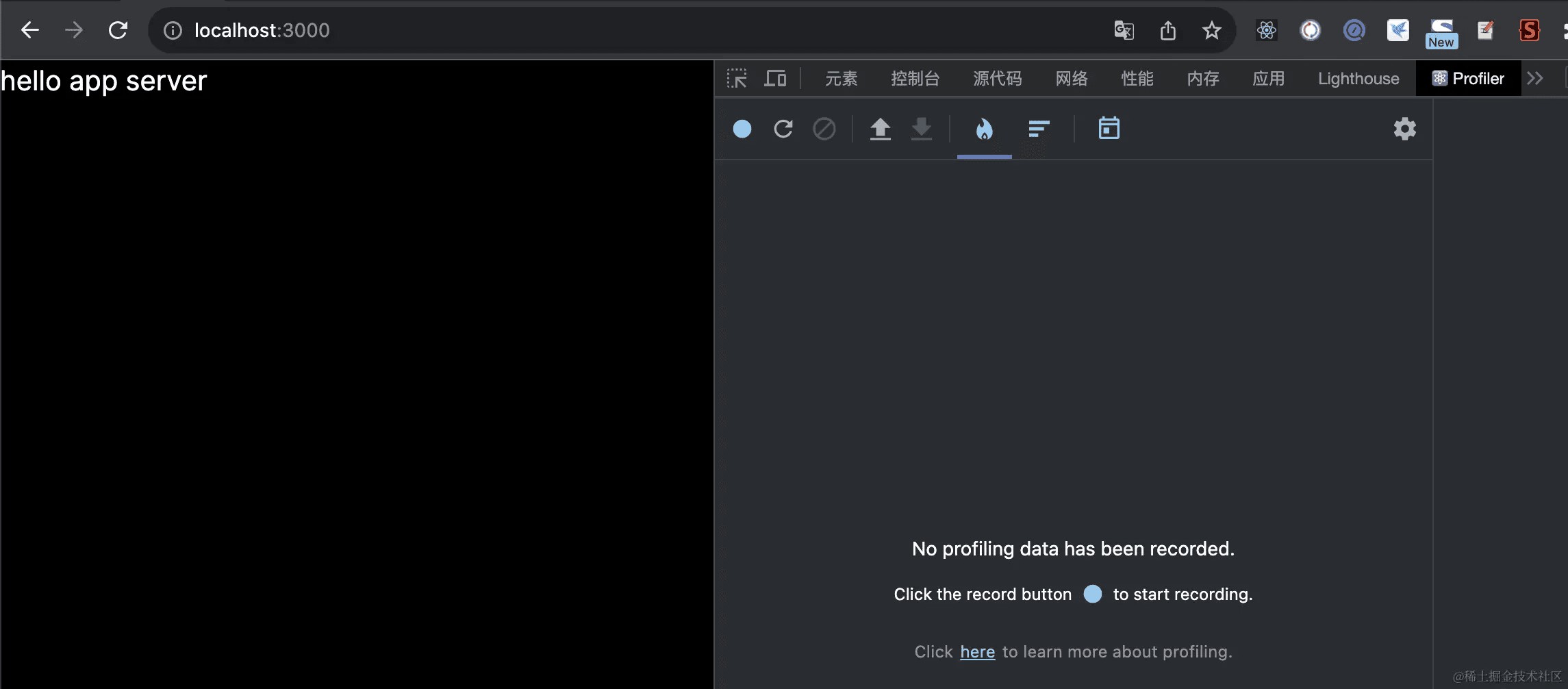Switch to the 性能 (Performance) tab
This screenshot has width=1568, height=689.
tap(1137, 79)
